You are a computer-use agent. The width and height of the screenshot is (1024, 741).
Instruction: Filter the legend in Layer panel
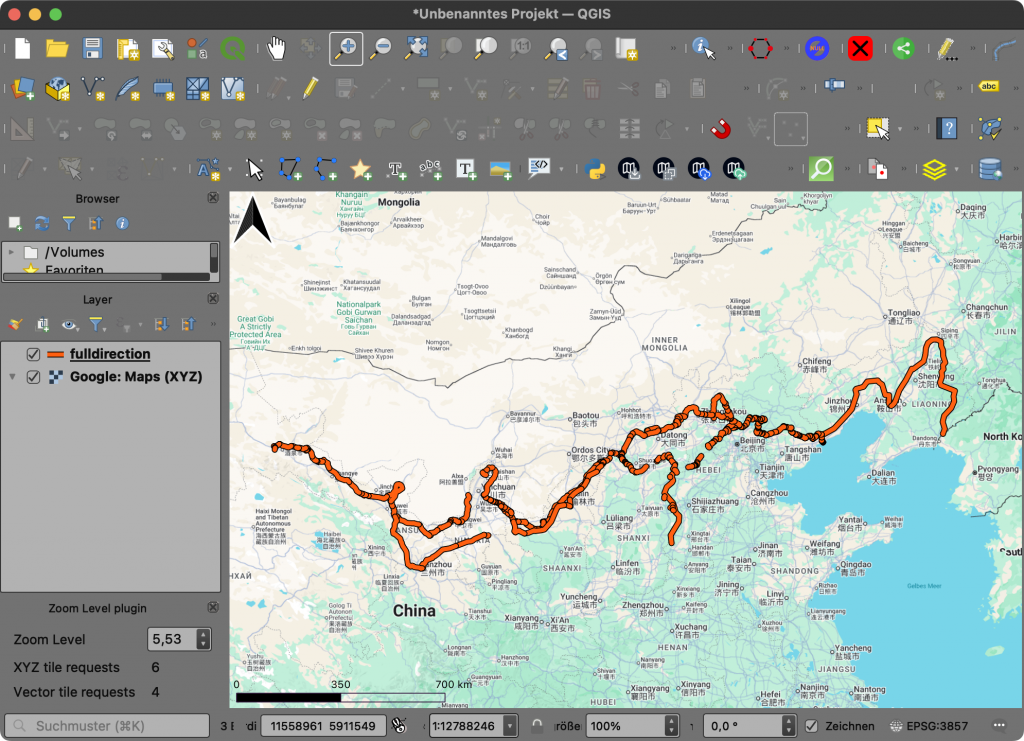[96, 324]
